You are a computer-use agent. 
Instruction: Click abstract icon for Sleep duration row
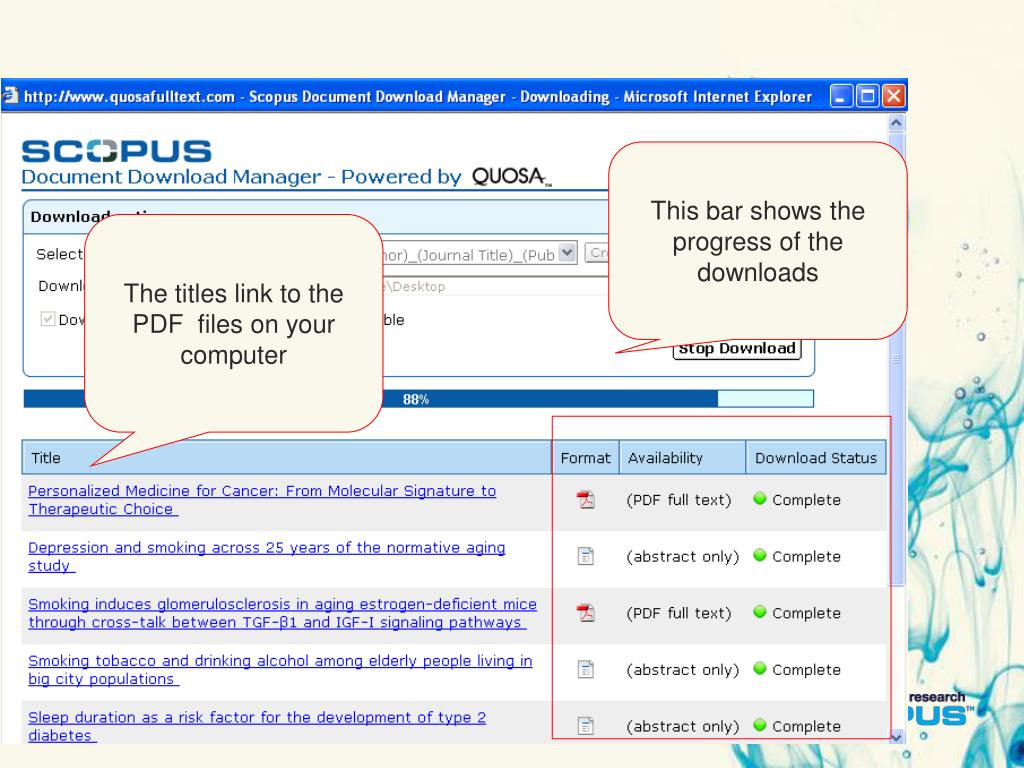(x=586, y=726)
